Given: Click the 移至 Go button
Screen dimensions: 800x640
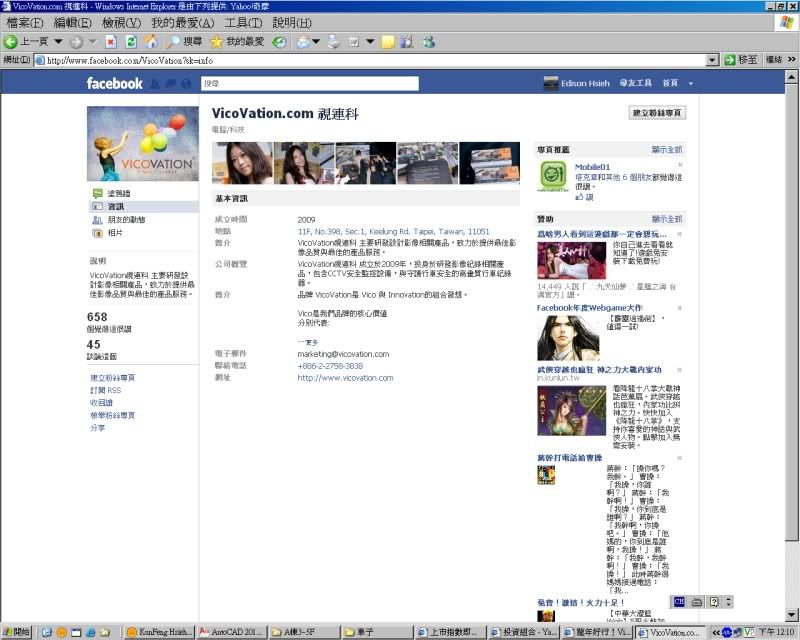Looking at the screenshot, I should (741, 60).
